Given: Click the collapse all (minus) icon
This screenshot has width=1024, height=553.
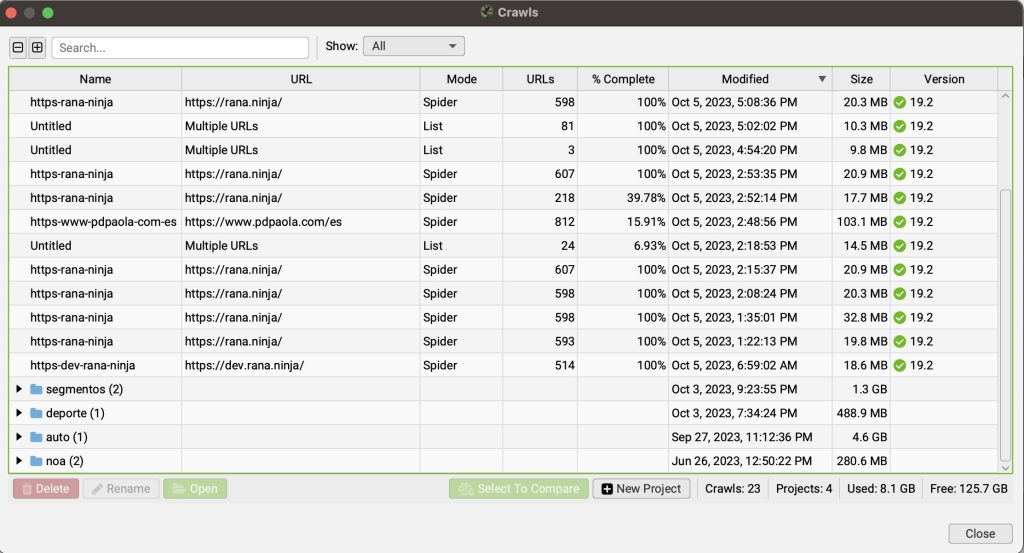Looking at the screenshot, I should (18, 47).
